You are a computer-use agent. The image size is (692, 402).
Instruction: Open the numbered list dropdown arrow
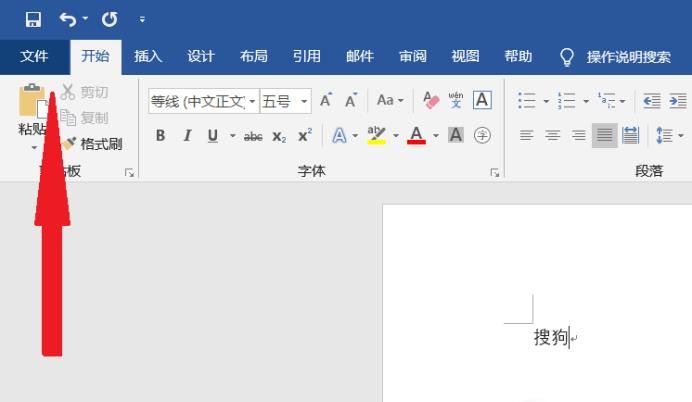586,101
